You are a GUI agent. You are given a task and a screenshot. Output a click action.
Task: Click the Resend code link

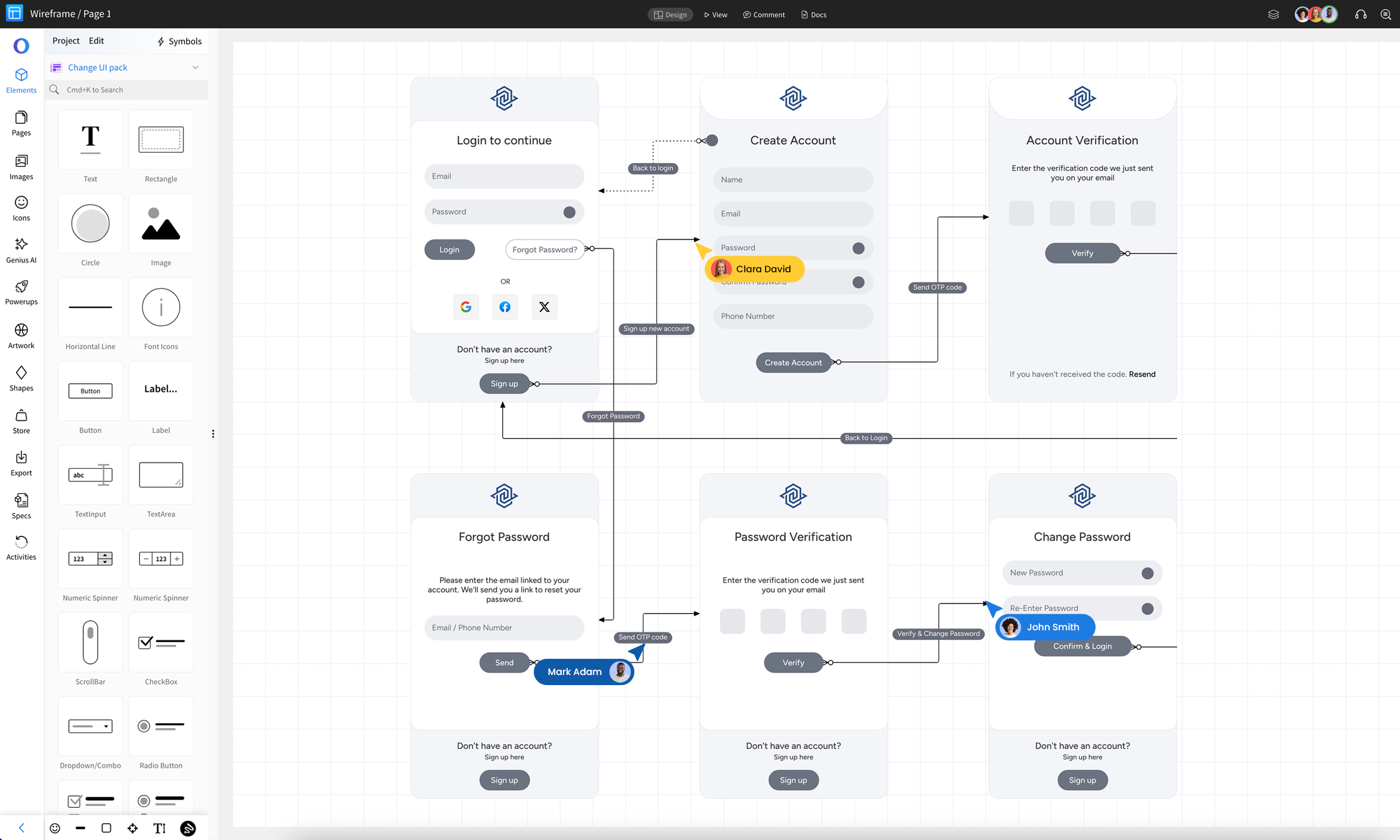[x=1142, y=374]
